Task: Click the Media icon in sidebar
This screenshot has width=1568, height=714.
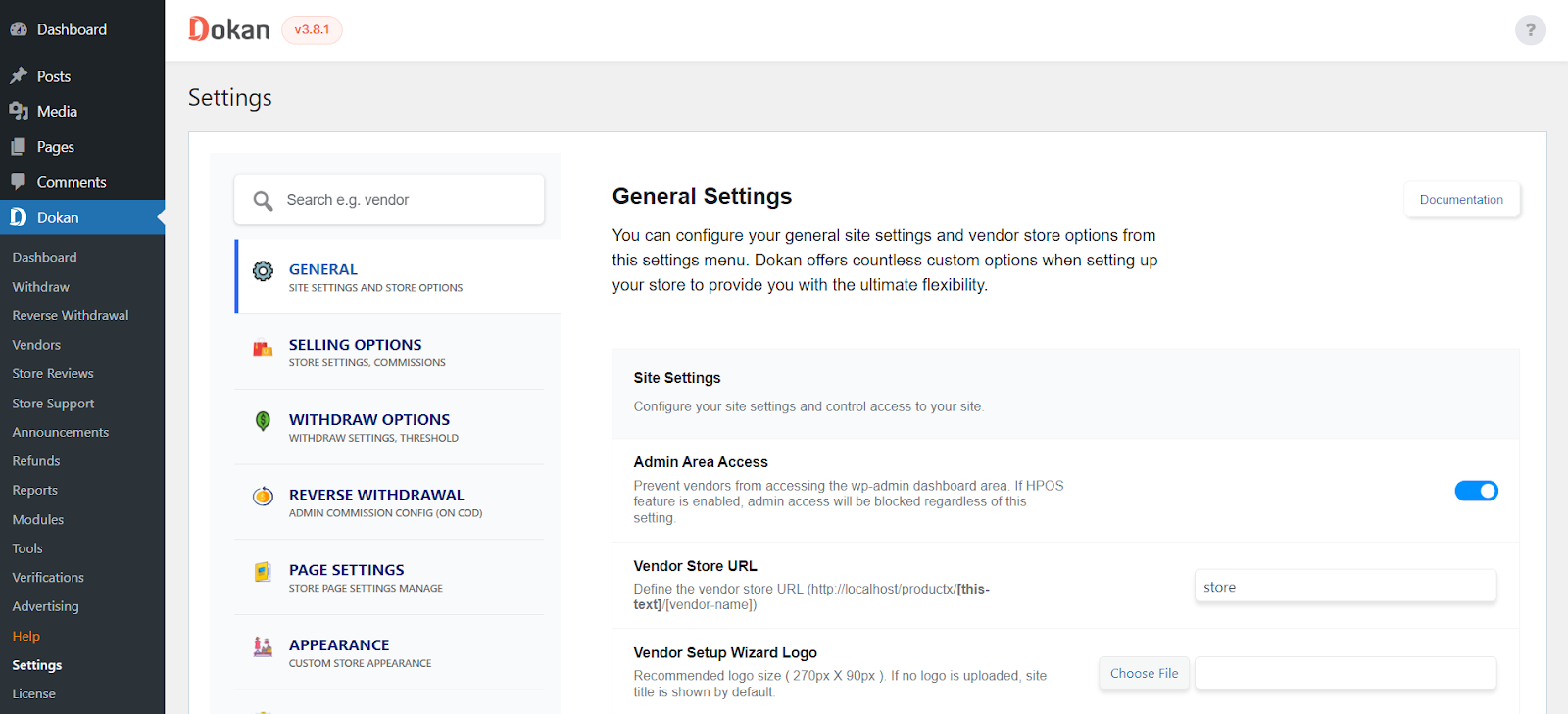Action: [19, 111]
